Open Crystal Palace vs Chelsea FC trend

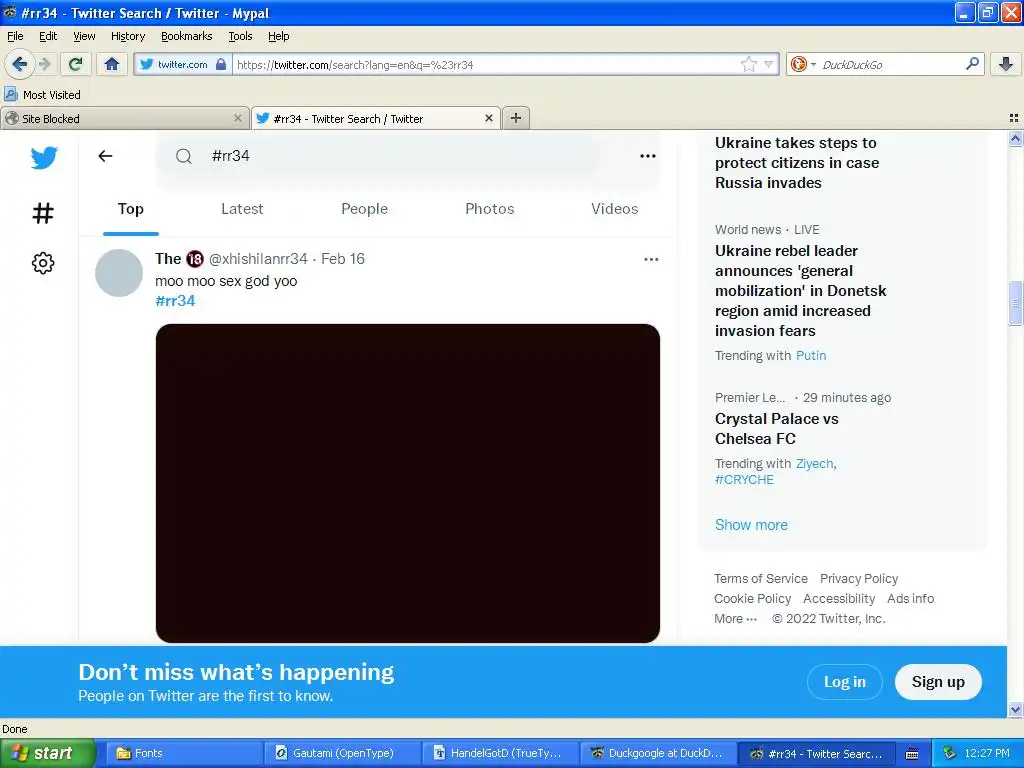tap(776, 428)
